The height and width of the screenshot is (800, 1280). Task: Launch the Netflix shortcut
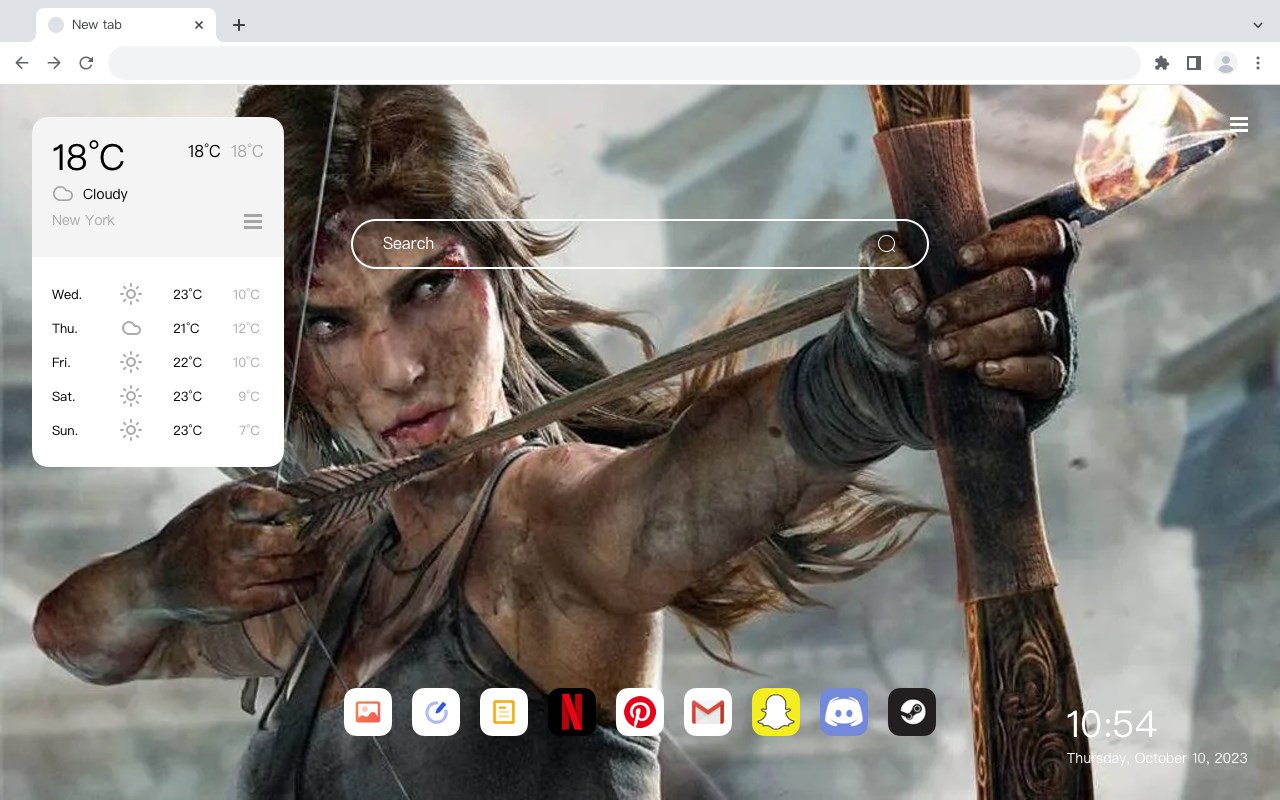click(x=572, y=712)
